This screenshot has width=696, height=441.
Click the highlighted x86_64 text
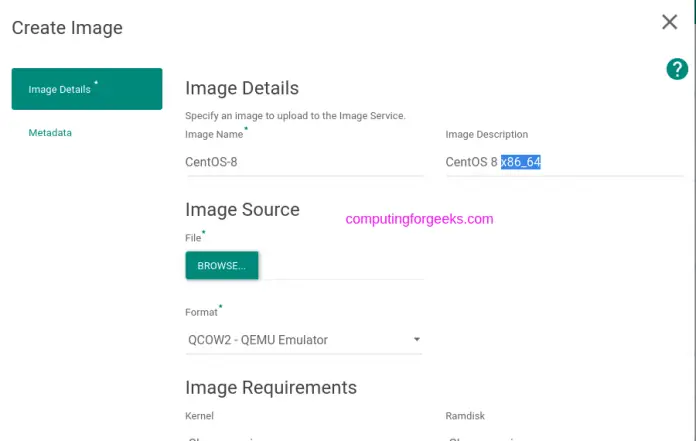[521, 162]
